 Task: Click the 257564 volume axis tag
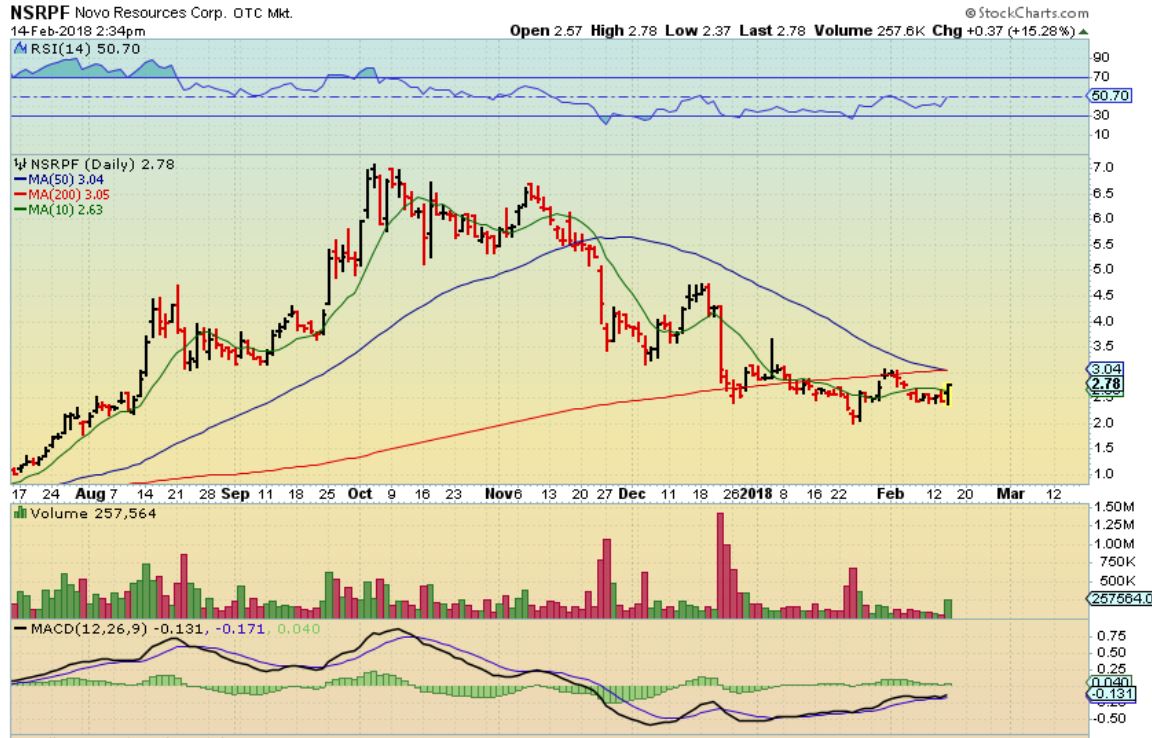(x=1118, y=598)
